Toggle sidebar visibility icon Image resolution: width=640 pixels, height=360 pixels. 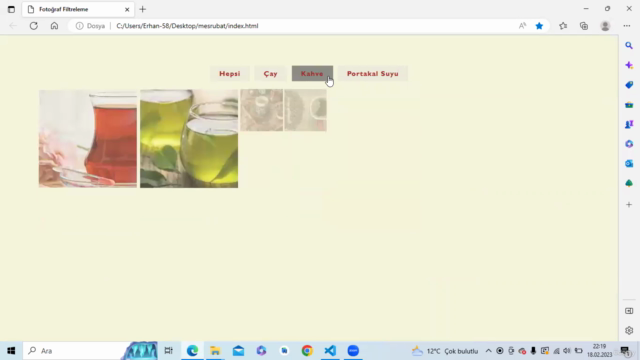629,311
